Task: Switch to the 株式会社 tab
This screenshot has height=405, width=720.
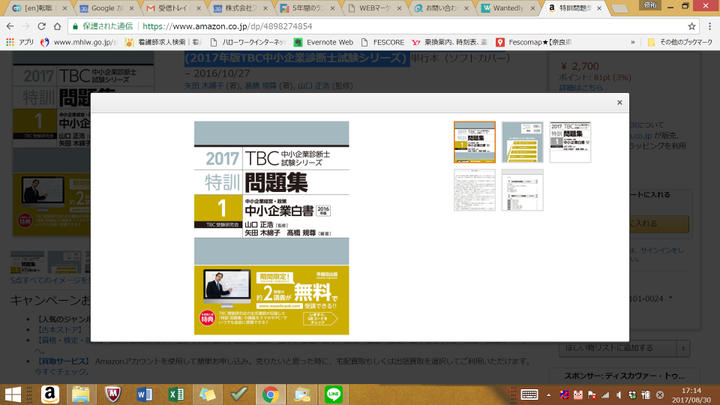Action: click(241, 8)
